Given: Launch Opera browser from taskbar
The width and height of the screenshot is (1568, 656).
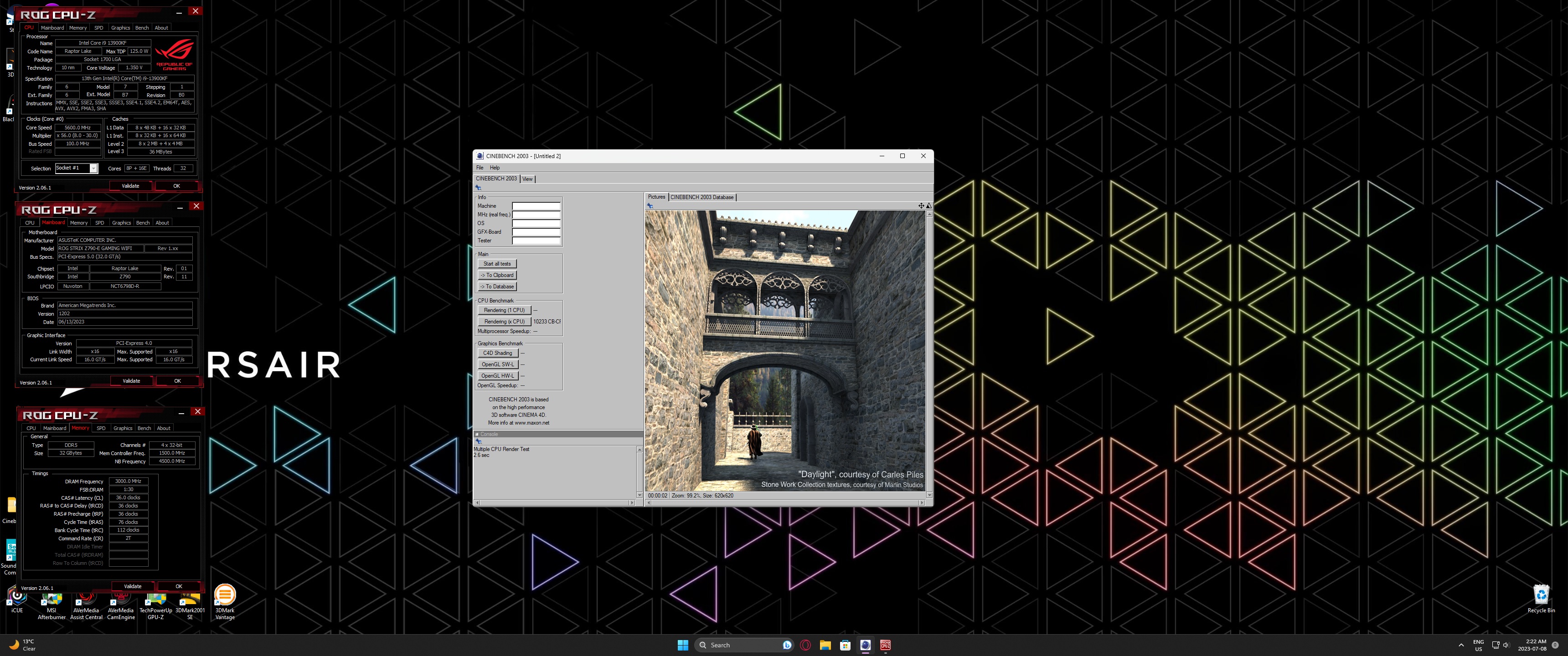Looking at the screenshot, I should pos(805,645).
